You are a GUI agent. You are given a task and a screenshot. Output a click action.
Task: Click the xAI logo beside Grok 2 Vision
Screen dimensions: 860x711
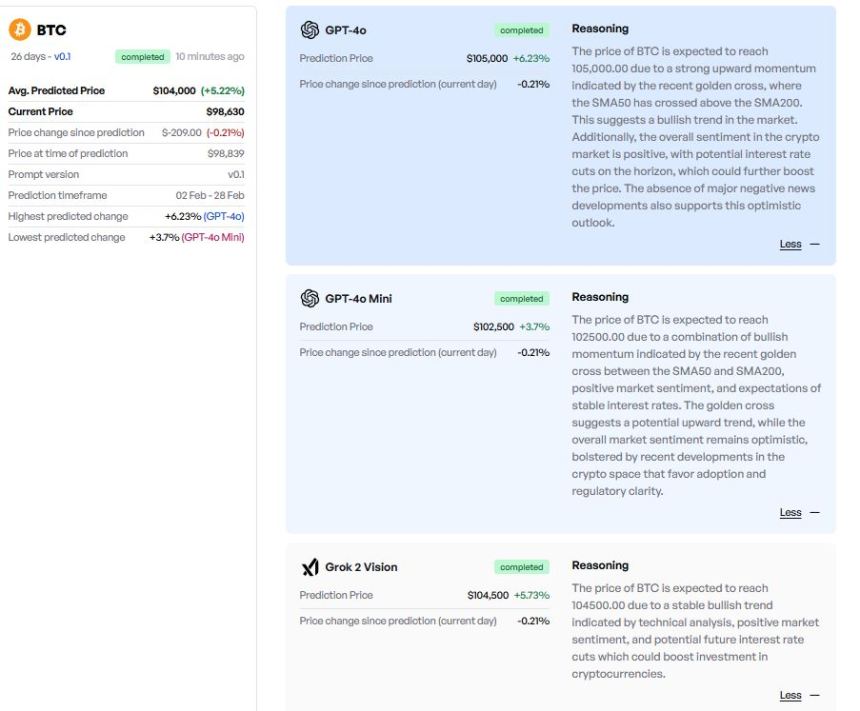(x=310, y=567)
